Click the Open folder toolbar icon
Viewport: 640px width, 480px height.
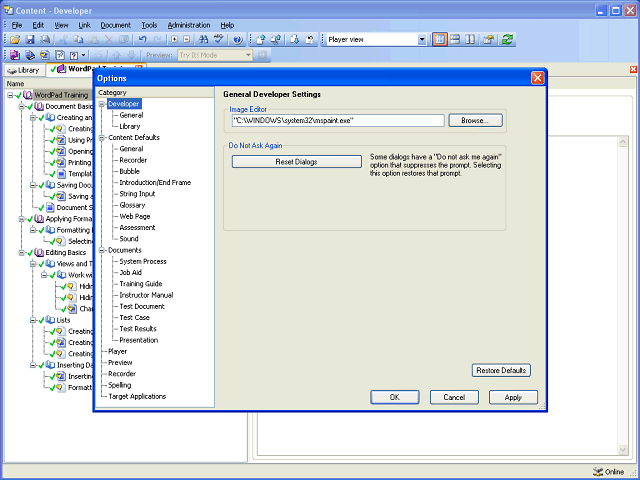(x=15, y=40)
